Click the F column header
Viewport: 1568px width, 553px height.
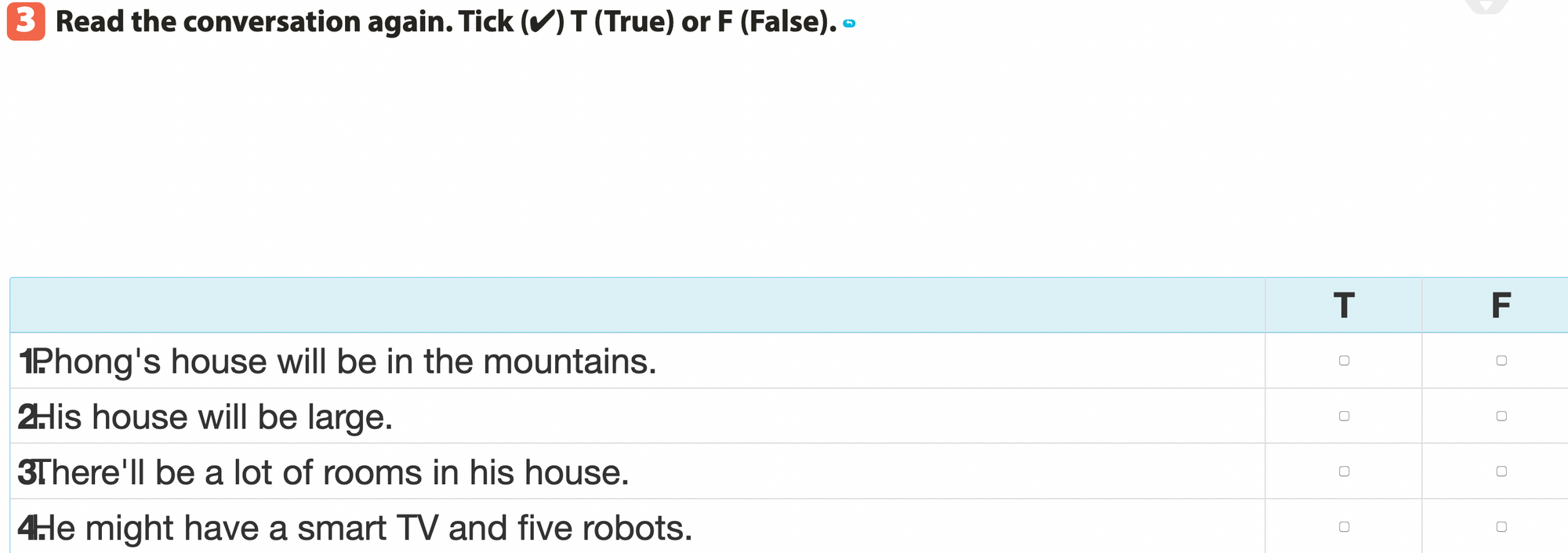pyautogui.click(x=1501, y=305)
